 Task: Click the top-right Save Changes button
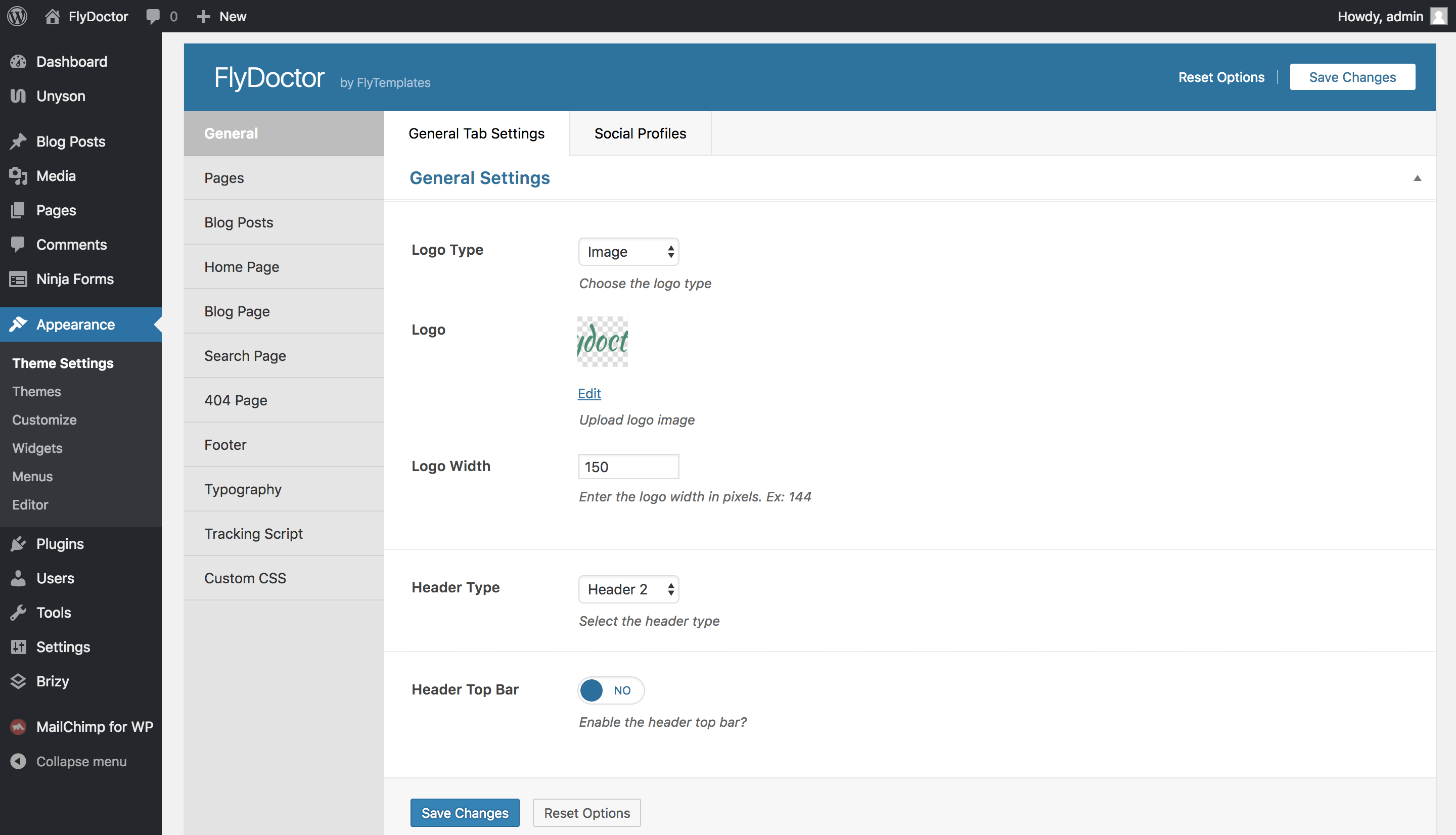point(1352,77)
